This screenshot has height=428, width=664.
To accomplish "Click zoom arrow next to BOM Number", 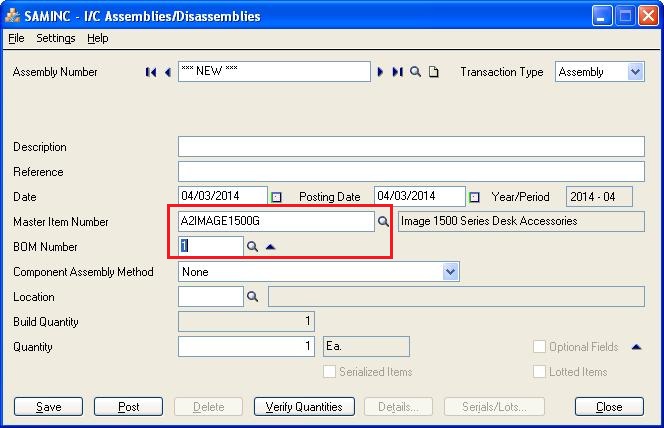I will (271, 246).
